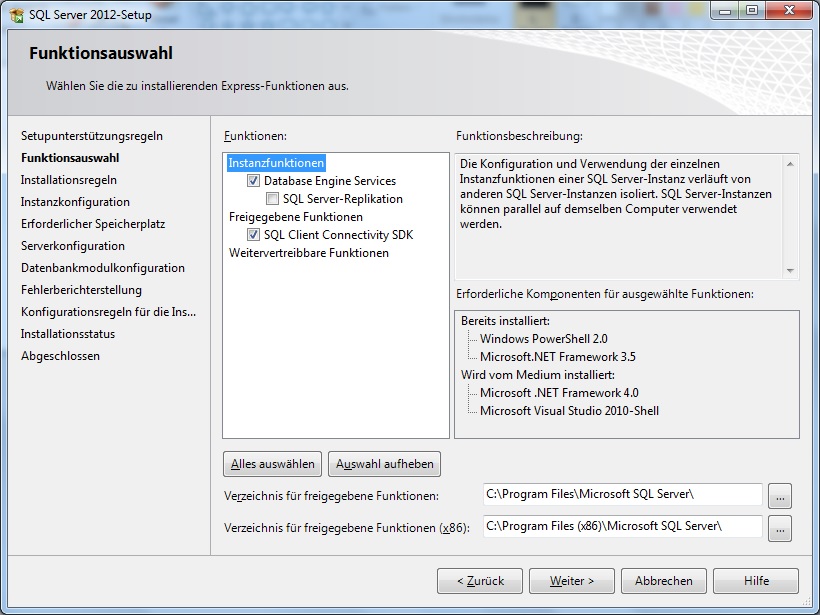The height and width of the screenshot is (615, 820).
Task: Select Installationsstatus step in sidebar
Action: tap(68, 334)
